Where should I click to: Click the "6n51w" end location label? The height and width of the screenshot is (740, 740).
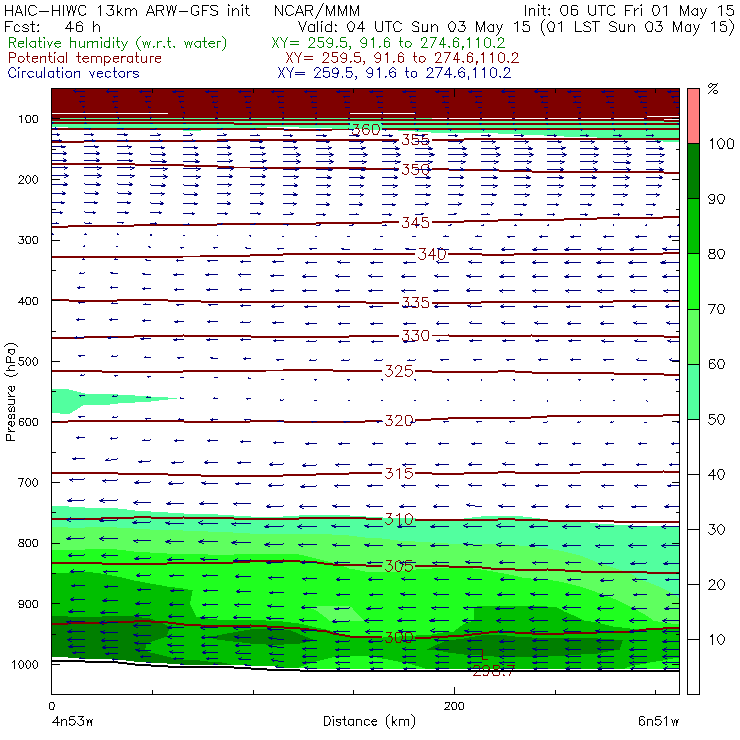point(658,722)
